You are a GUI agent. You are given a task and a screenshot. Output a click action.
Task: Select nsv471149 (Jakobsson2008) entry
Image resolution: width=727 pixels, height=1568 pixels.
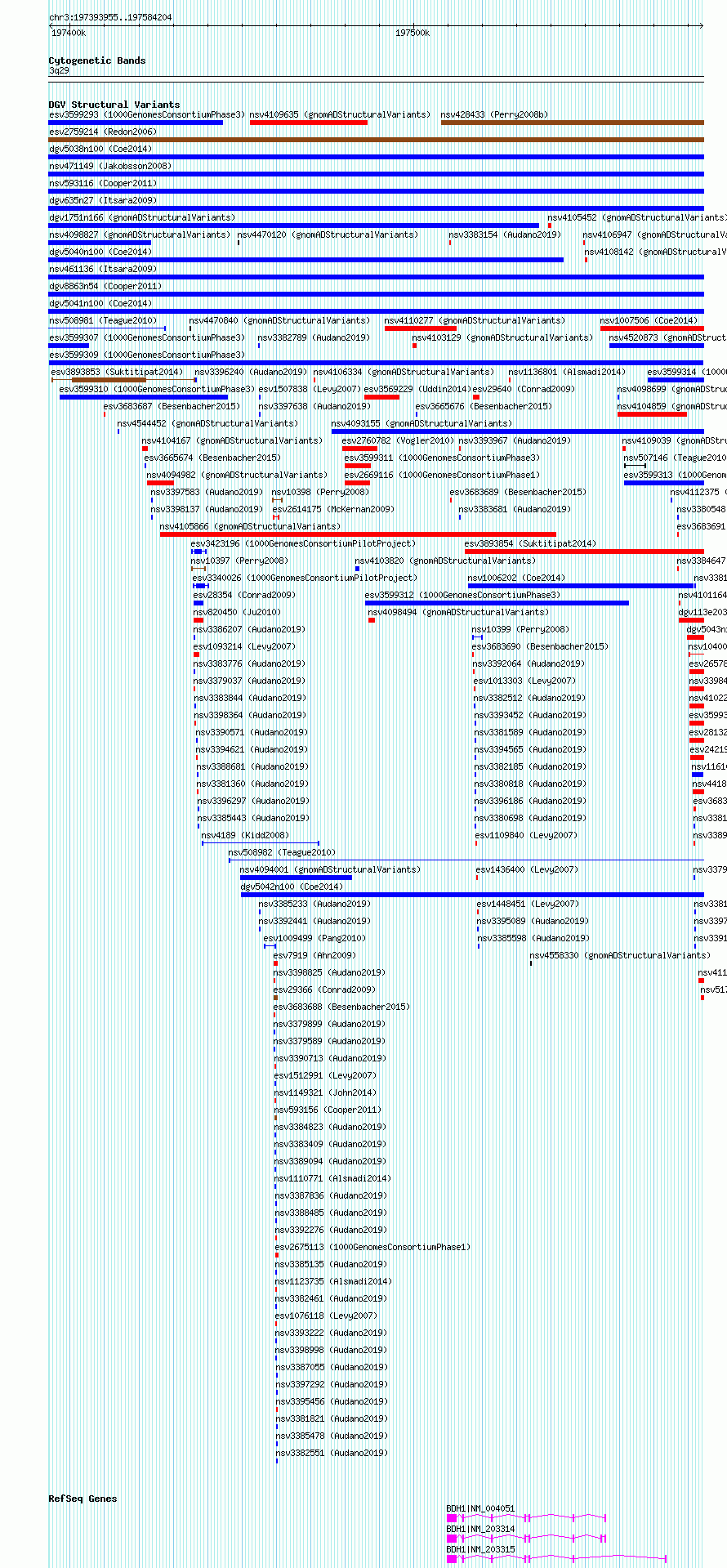[110, 167]
